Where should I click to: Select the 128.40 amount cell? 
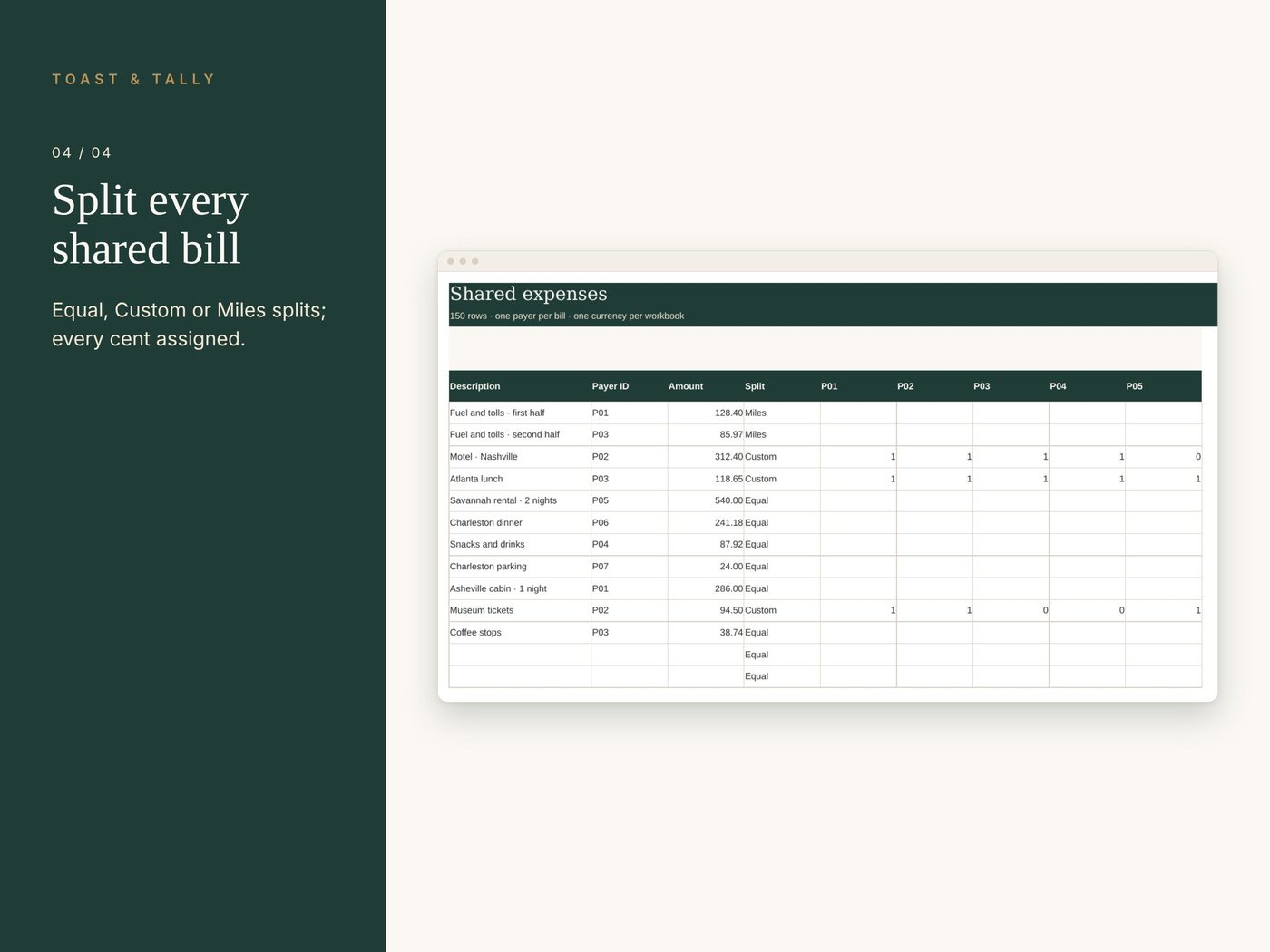(x=706, y=413)
